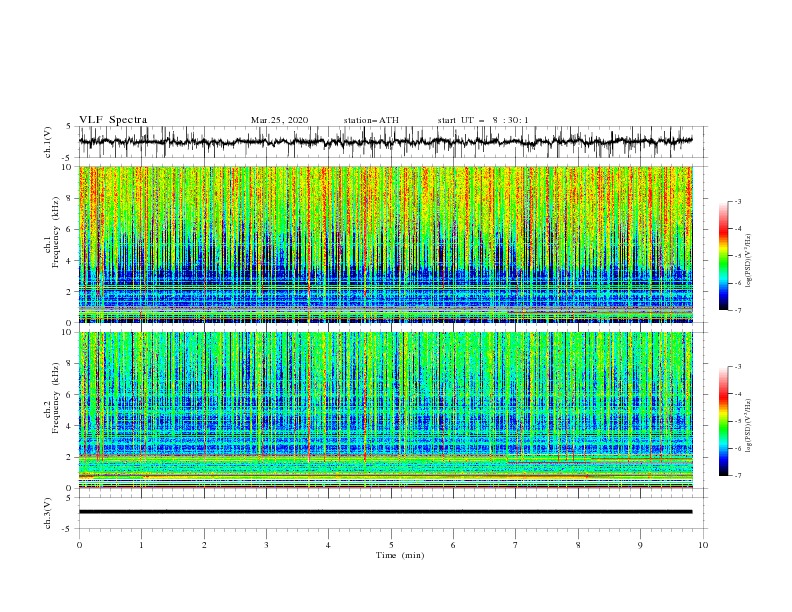Click the ch.2 Frequency (kHz) axis label
Viewport: 792px width, 612px height.
click(52, 398)
